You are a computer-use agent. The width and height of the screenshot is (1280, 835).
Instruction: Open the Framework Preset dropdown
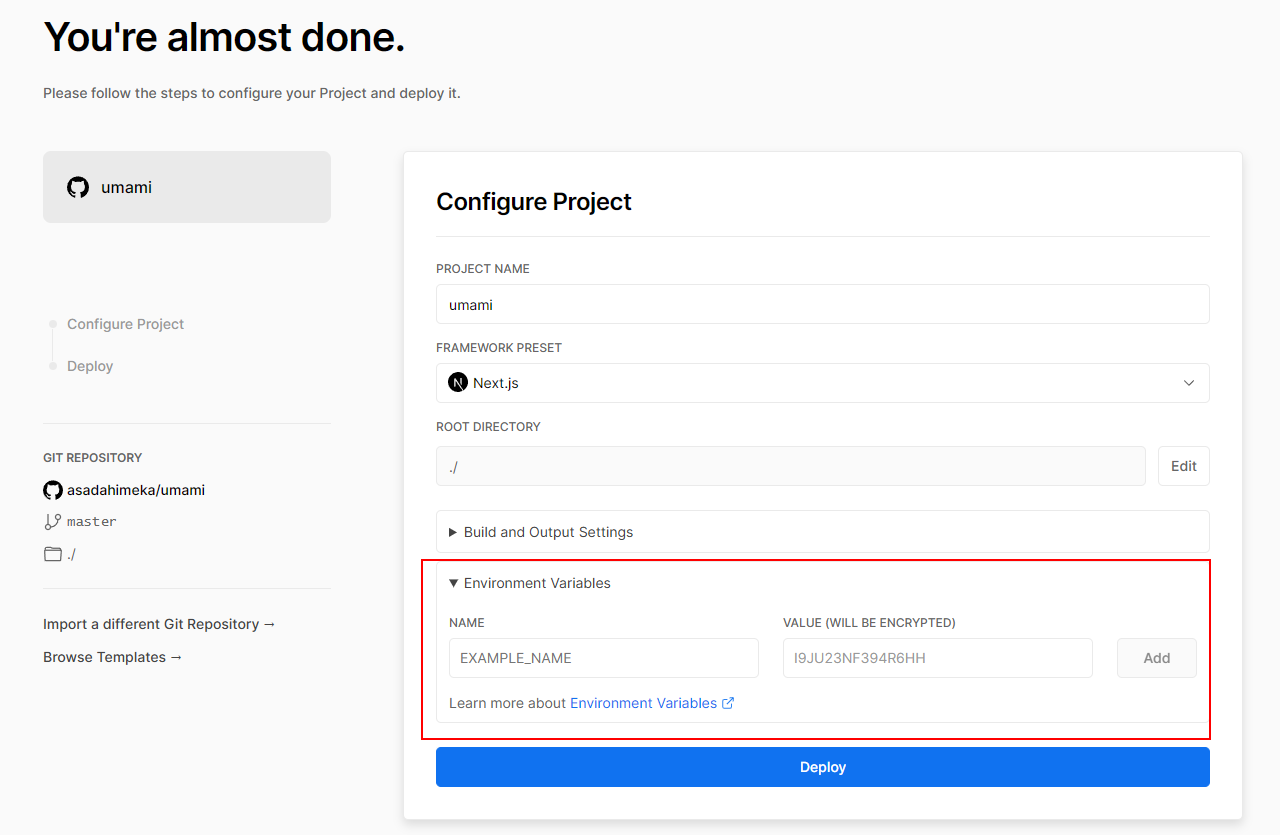tap(822, 383)
